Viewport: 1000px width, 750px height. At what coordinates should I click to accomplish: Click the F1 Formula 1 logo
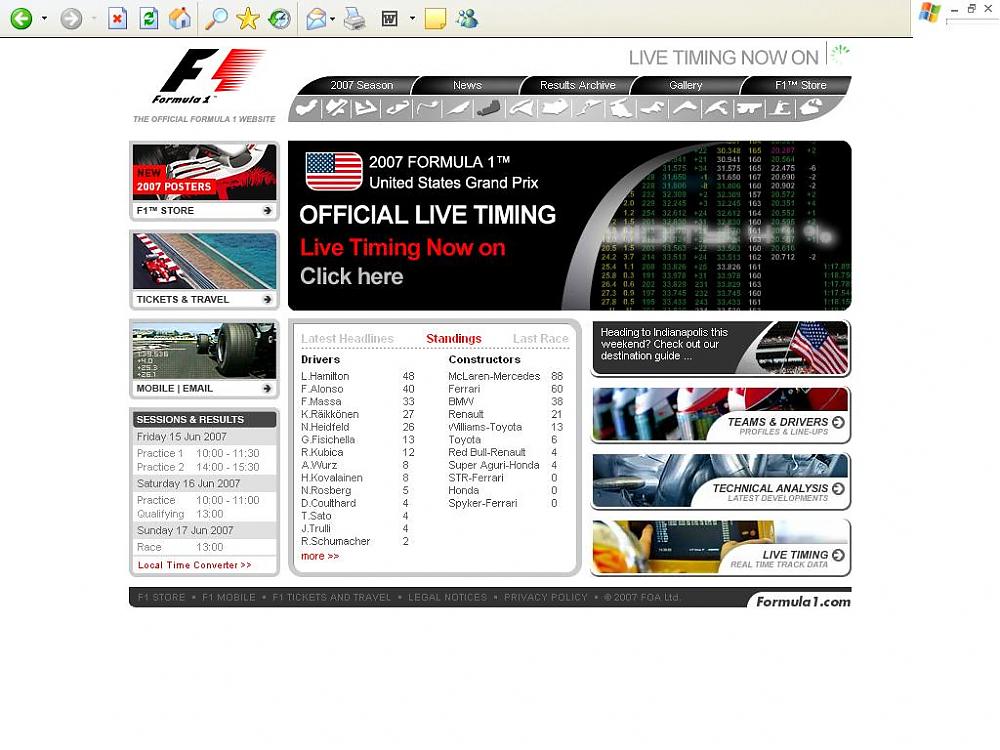pos(207,77)
